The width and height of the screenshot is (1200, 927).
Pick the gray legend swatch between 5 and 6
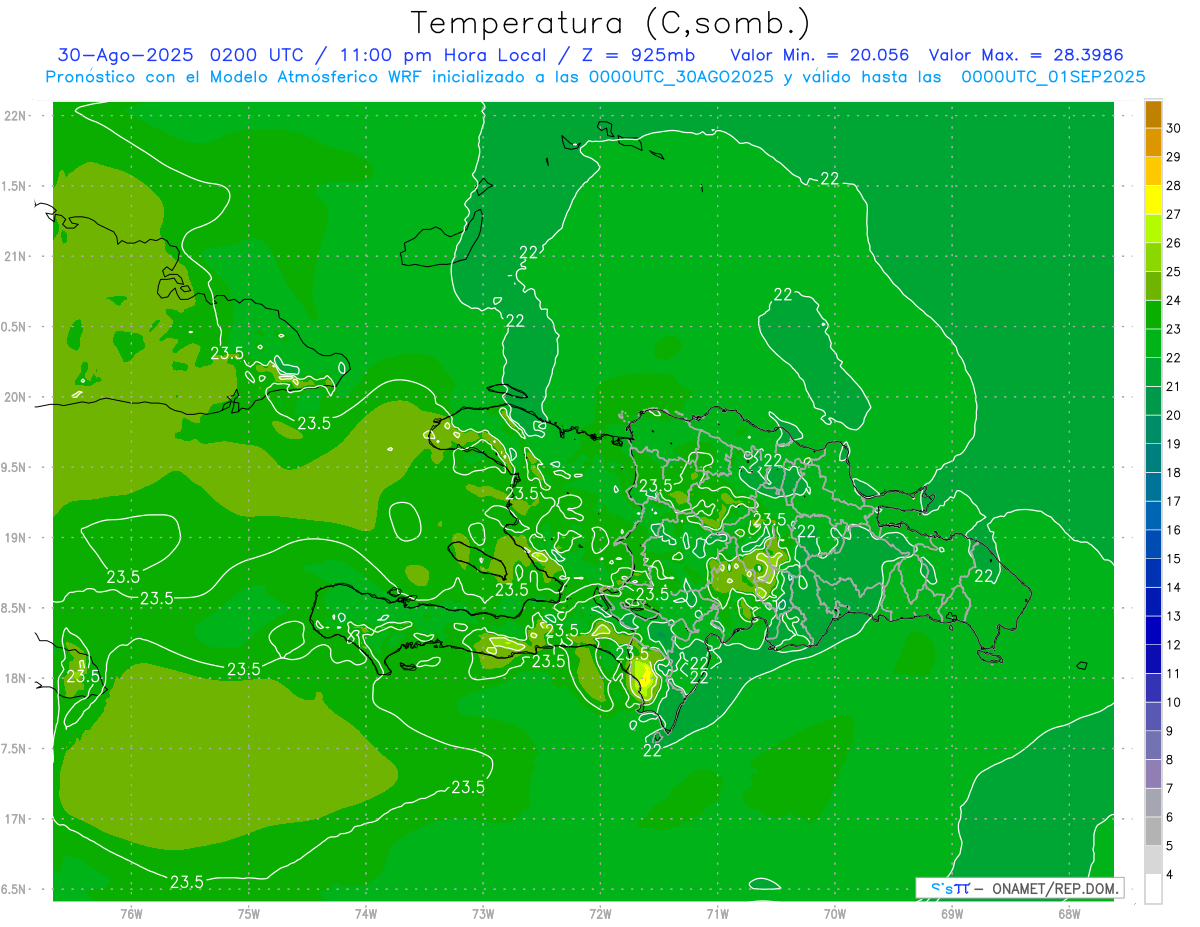point(1153,832)
